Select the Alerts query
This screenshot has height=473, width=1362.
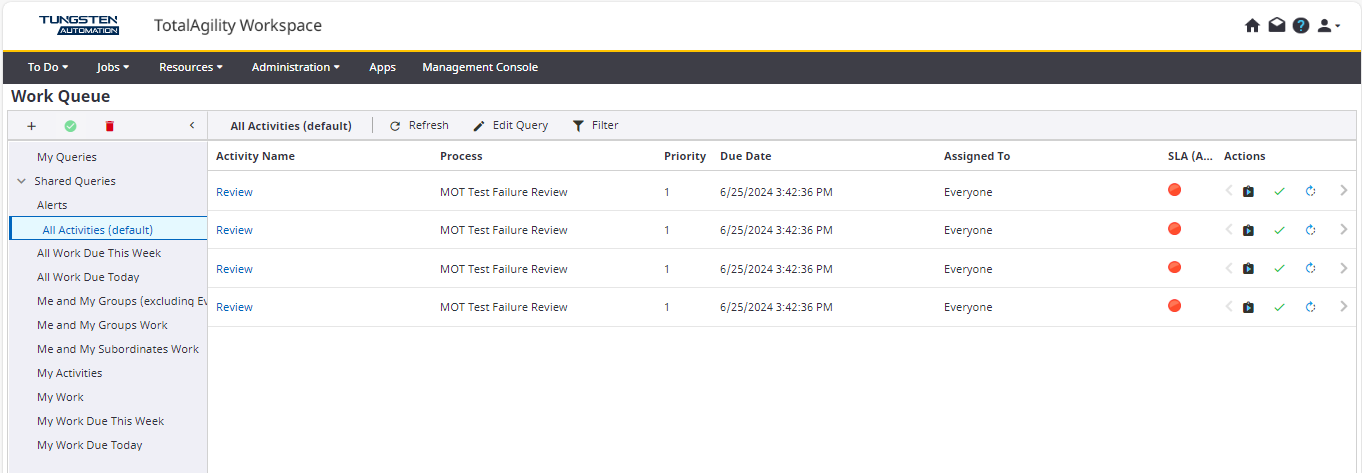(52, 205)
